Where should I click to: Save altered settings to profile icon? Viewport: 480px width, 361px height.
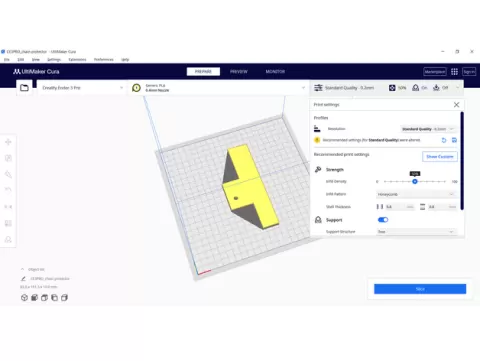454,140
